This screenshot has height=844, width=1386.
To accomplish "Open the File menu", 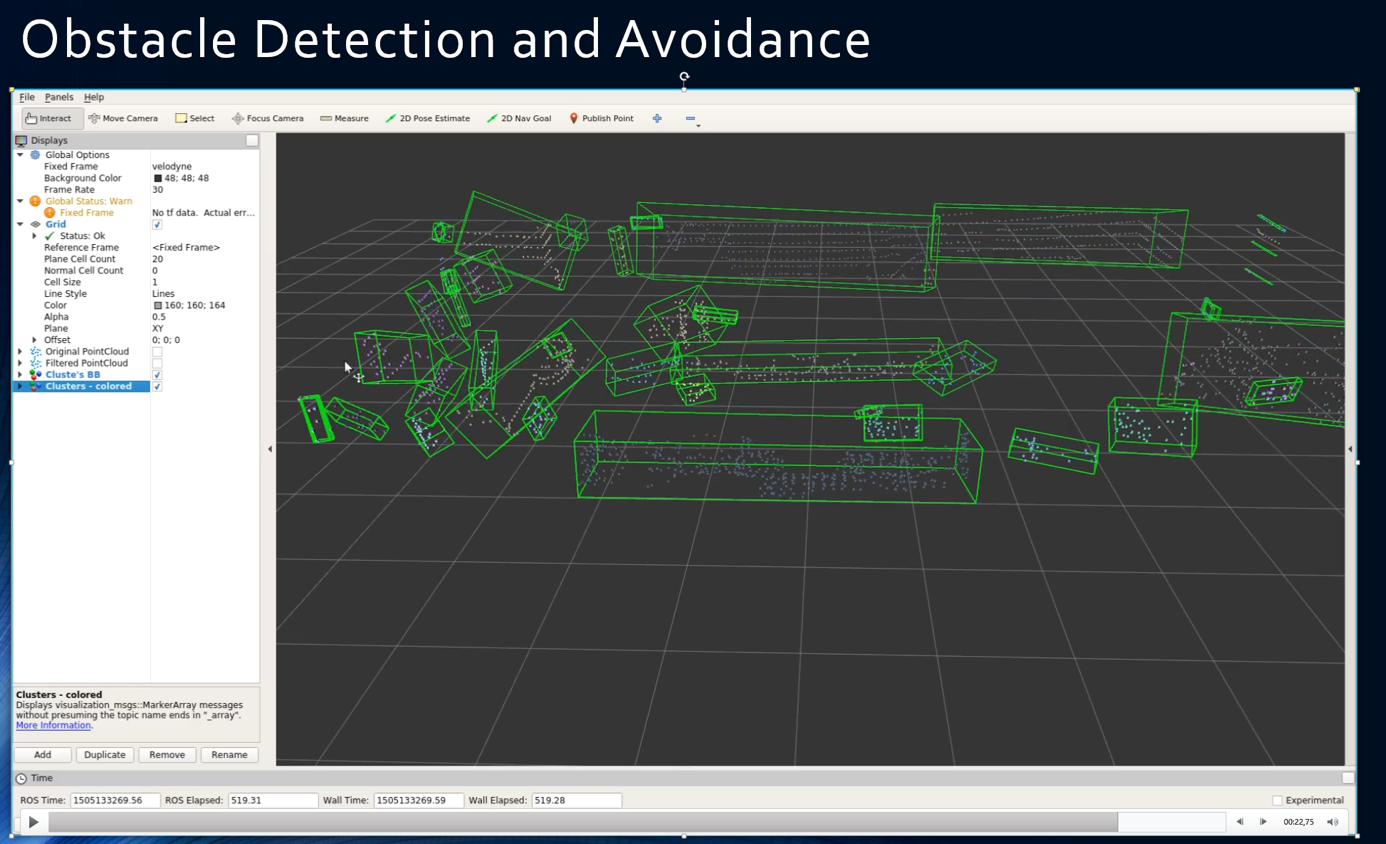I will tap(27, 97).
